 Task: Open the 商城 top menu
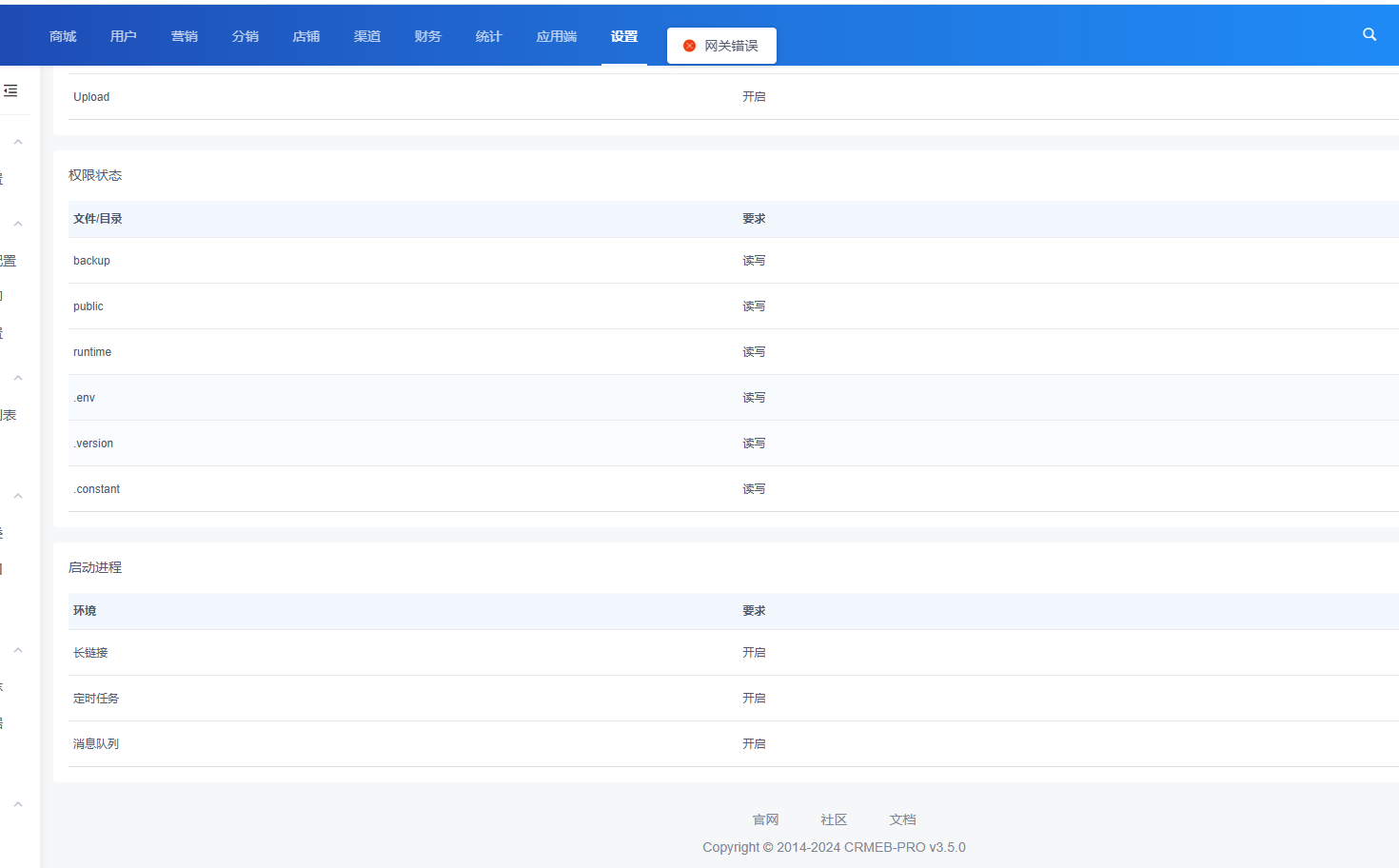click(63, 36)
